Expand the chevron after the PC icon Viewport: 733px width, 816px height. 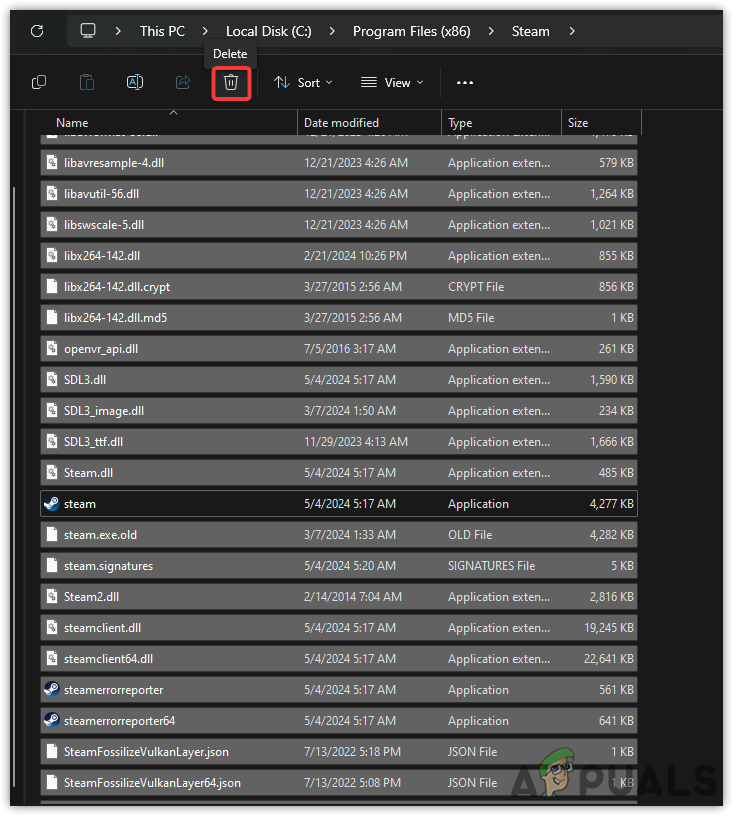[118, 31]
